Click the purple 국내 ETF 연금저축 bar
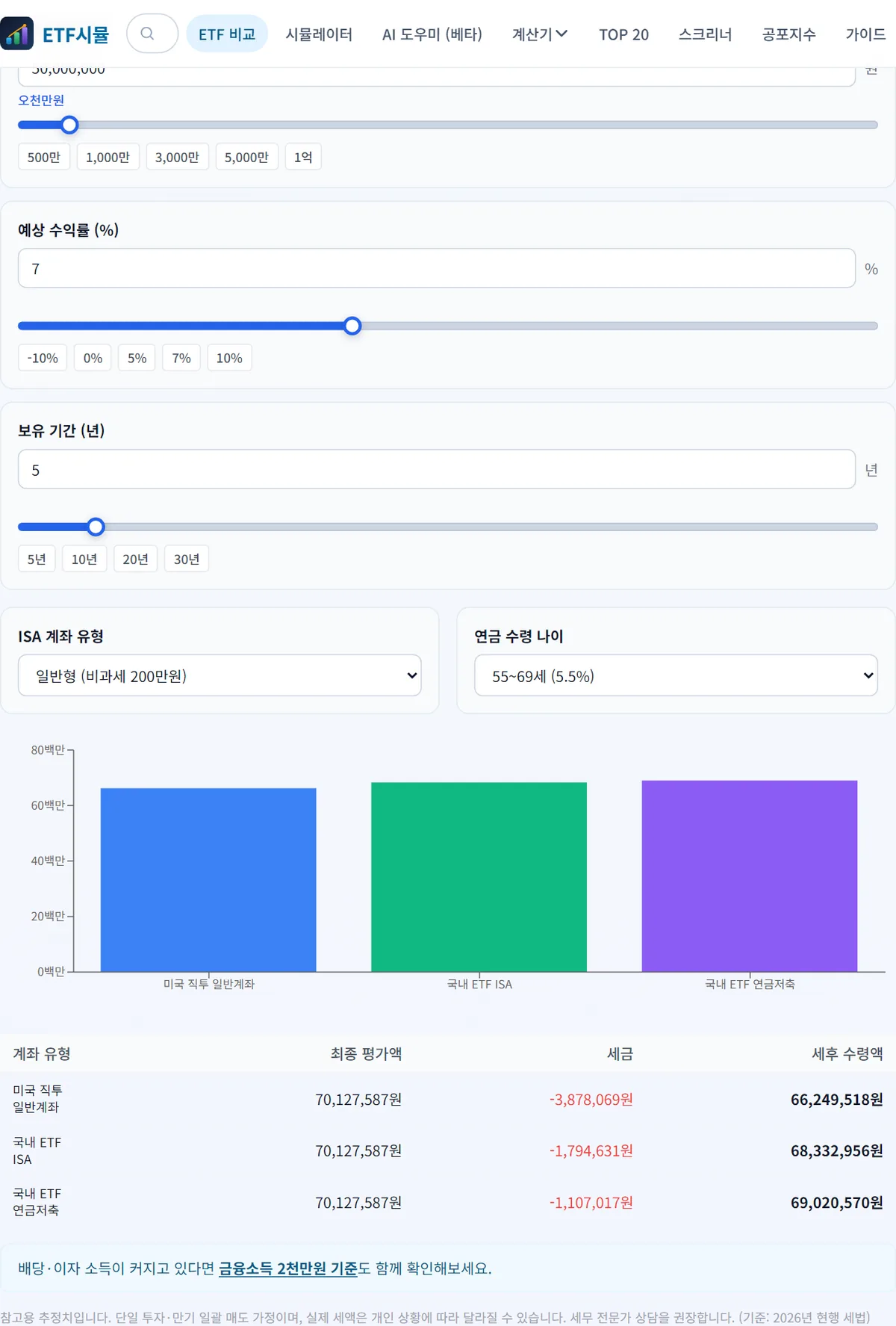This screenshot has width=896, height=1326. pos(750,876)
